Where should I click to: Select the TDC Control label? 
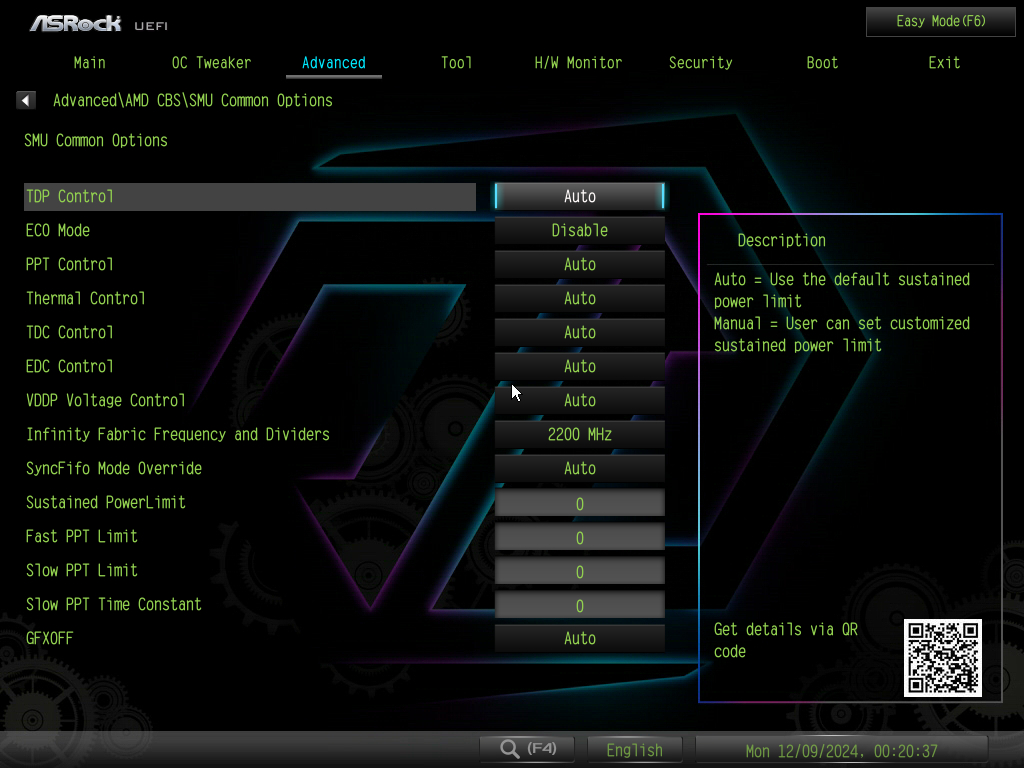pyautogui.click(x=69, y=332)
